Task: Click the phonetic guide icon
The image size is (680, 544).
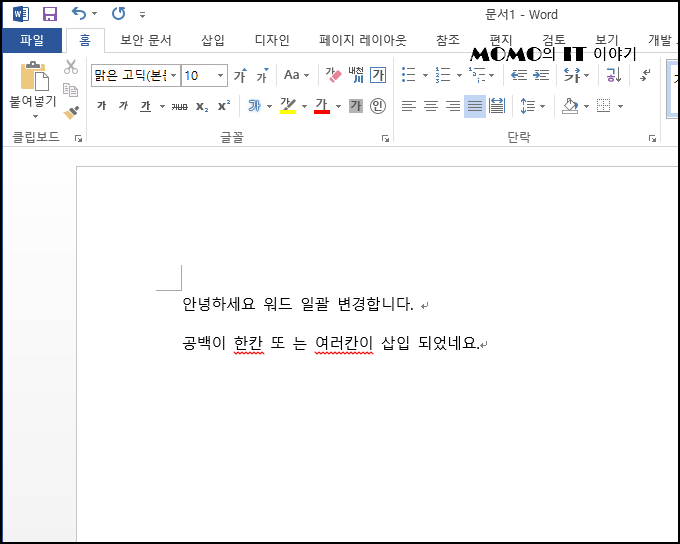Action: 356,75
